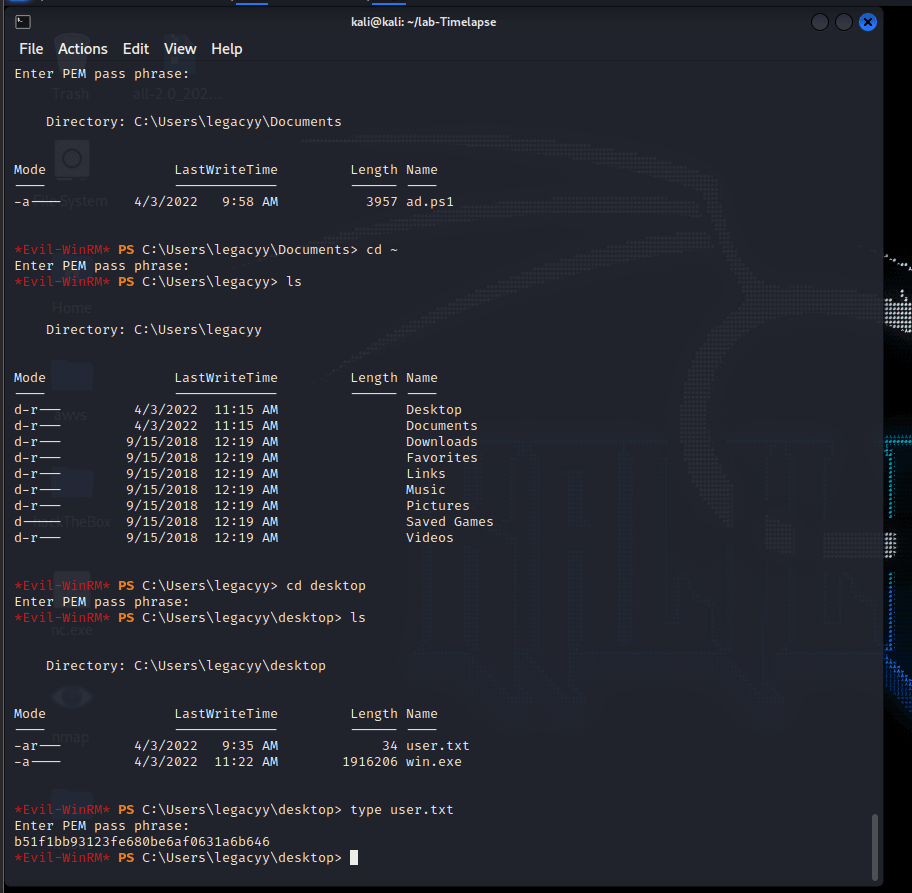Image resolution: width=912 pixels, height=893 pixels.
Task: Click the terminal icon in the title bar
Action: point(23,22)
